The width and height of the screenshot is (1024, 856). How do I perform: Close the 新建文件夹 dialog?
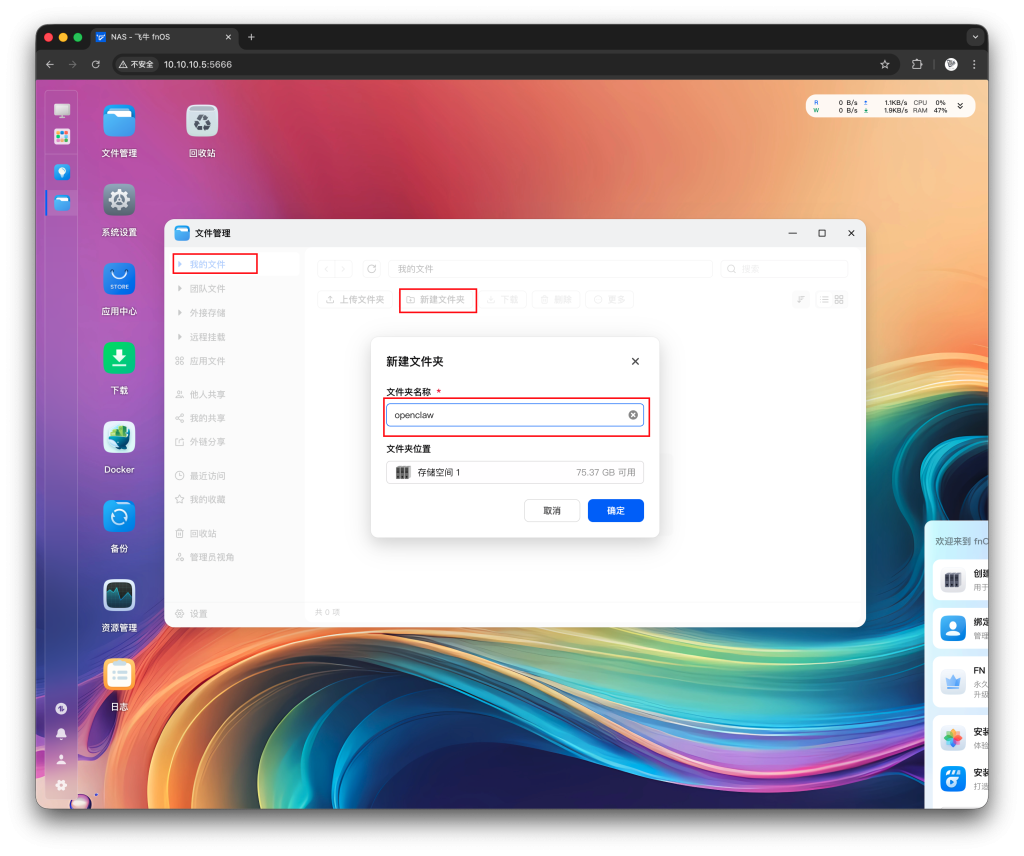tap(635, 362)
